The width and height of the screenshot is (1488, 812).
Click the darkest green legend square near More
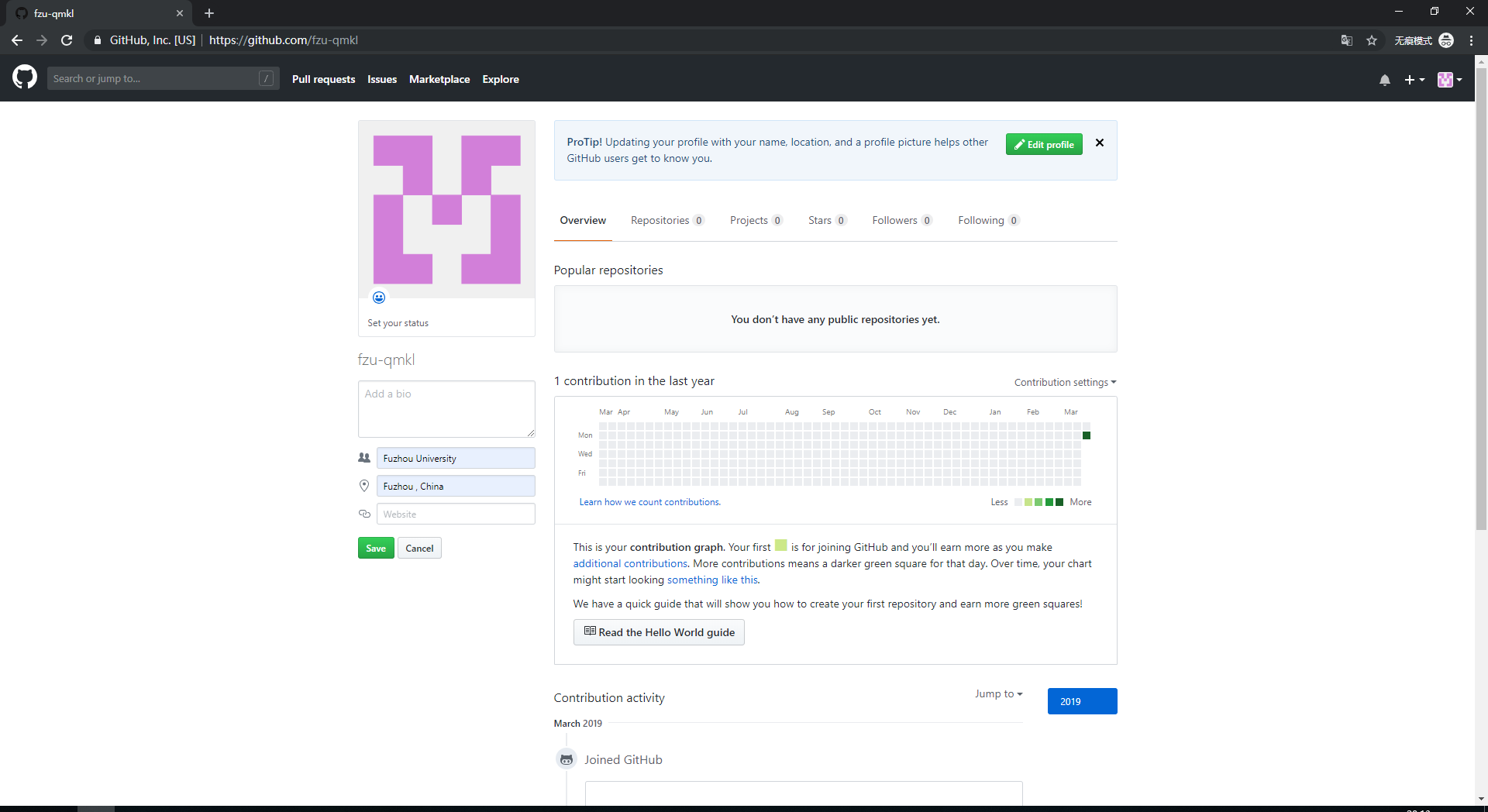(x=1059, y=502)
